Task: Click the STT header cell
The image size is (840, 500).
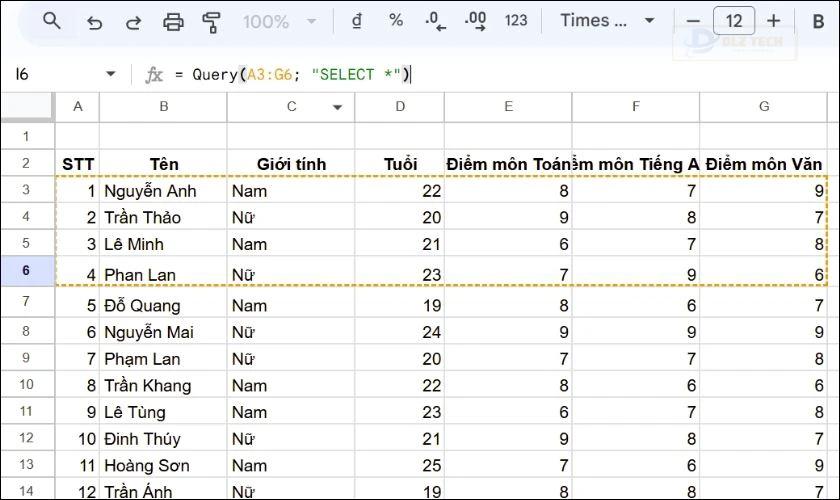Action: (78, 163)
